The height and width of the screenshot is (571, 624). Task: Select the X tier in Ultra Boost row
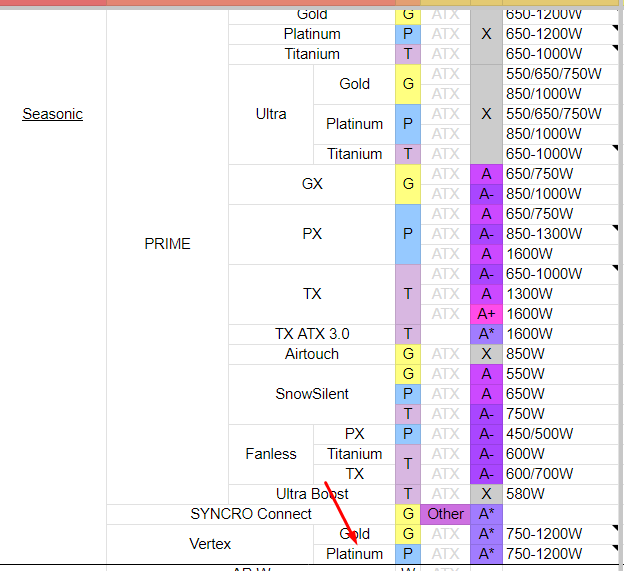pyautogui.click(x=486, y=494)
